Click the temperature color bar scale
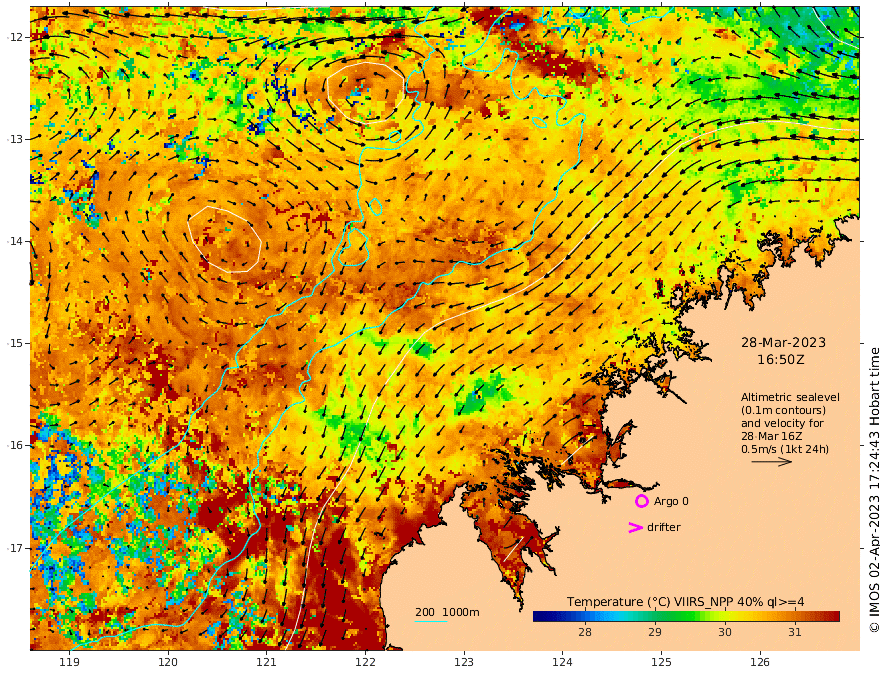The width and height of the screenshot is (880, 680). click(x=686, y=617)
